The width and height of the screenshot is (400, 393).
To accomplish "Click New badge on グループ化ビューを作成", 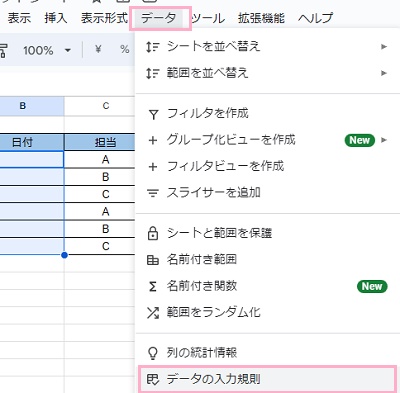I will tap(360, 140).
